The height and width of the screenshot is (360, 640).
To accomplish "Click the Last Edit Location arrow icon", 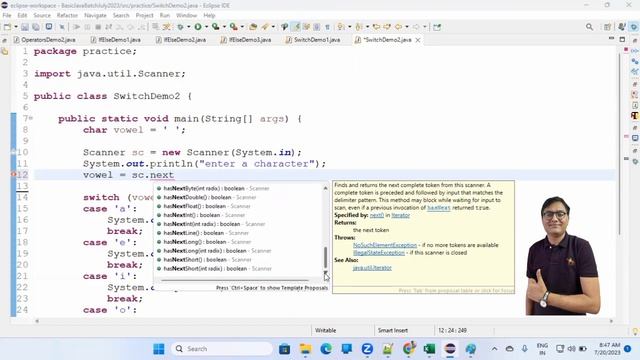I will [376, 27].
